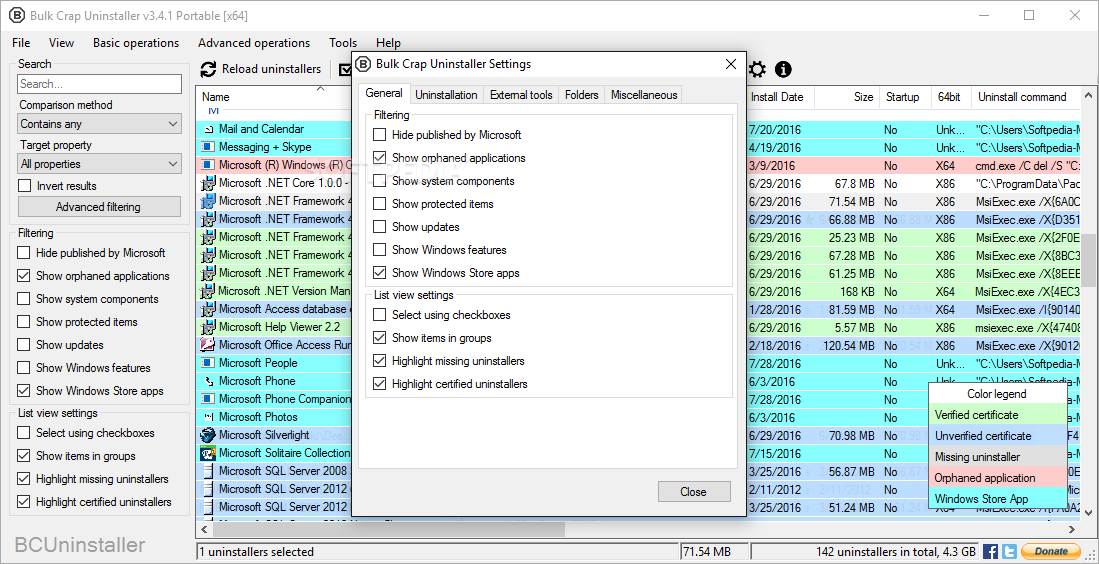This screenshot has width=1099, height=564.
Task: Click the Close button in Settings dialog
Action: 694,492
